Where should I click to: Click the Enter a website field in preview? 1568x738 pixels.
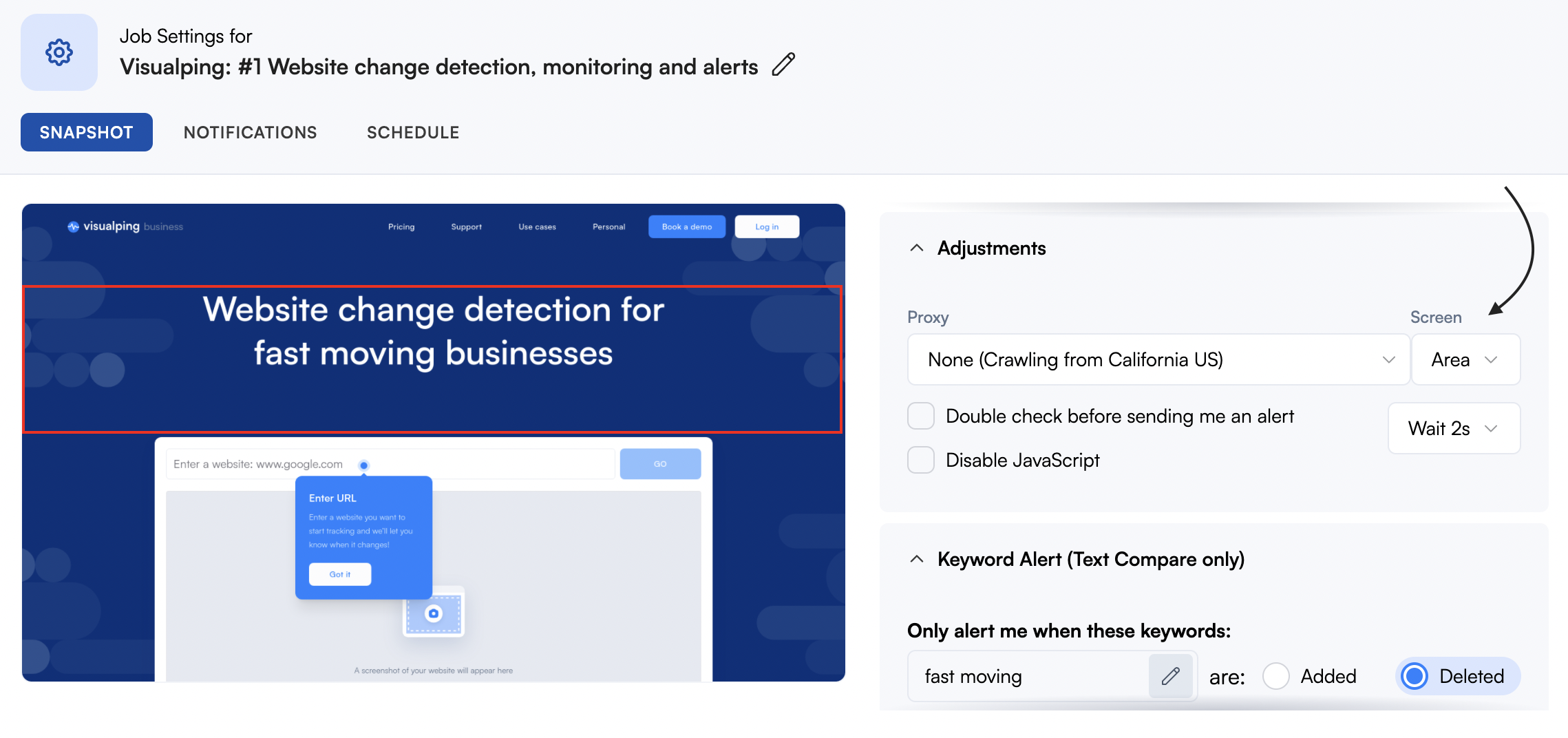pyautogui.click(x=390, y=464)
